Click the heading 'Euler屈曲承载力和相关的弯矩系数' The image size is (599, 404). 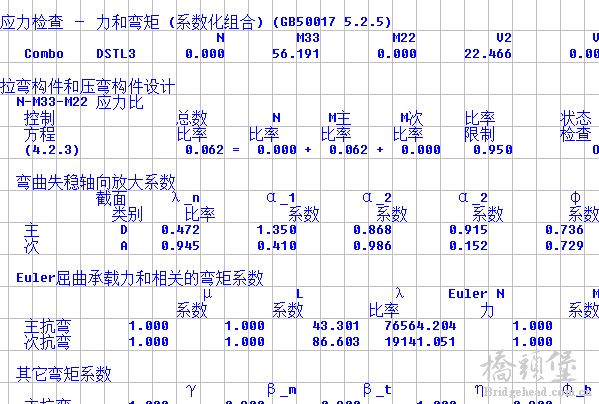point(140,278)
